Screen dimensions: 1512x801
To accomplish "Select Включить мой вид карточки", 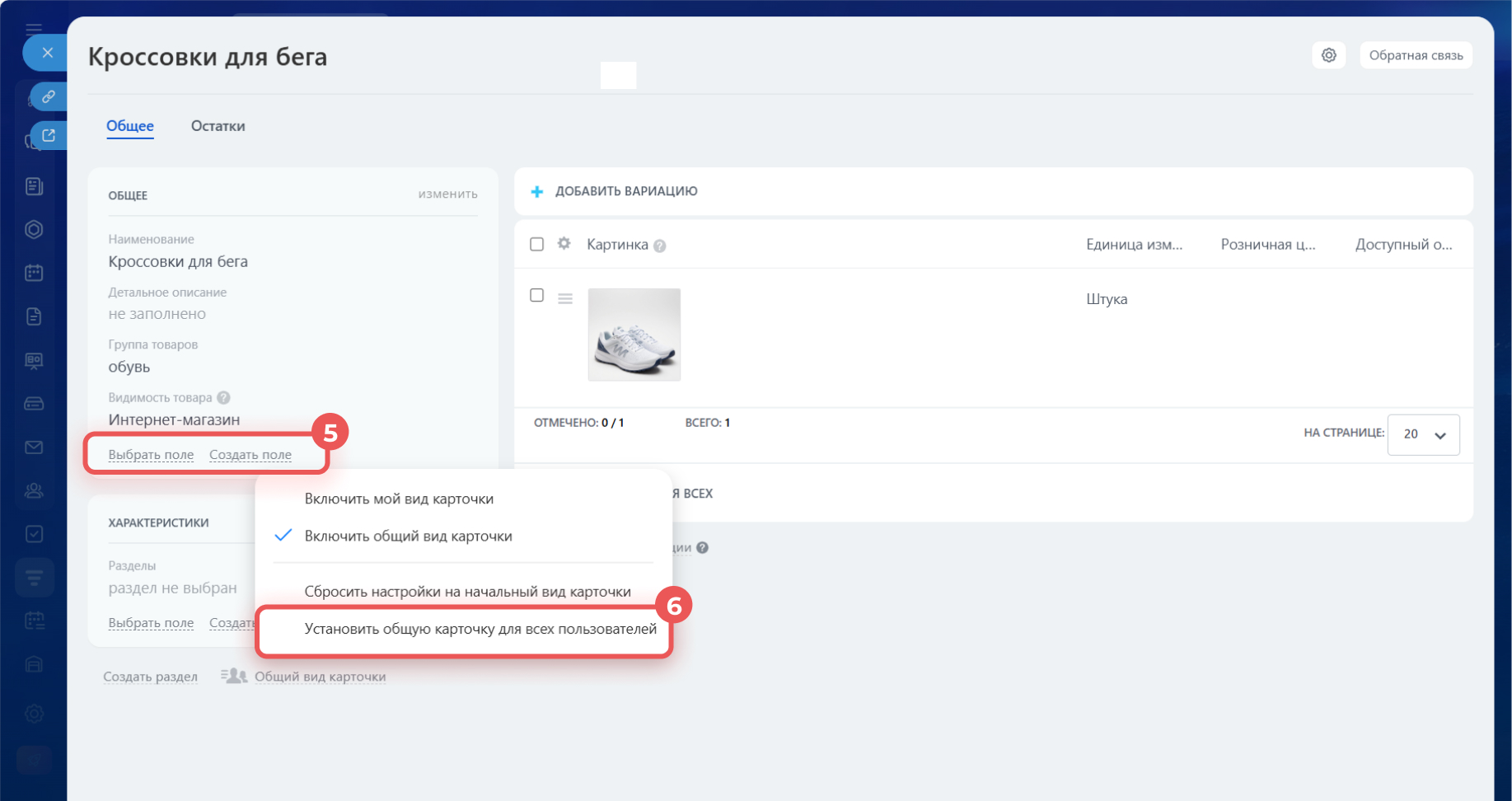I will [399, 499].
